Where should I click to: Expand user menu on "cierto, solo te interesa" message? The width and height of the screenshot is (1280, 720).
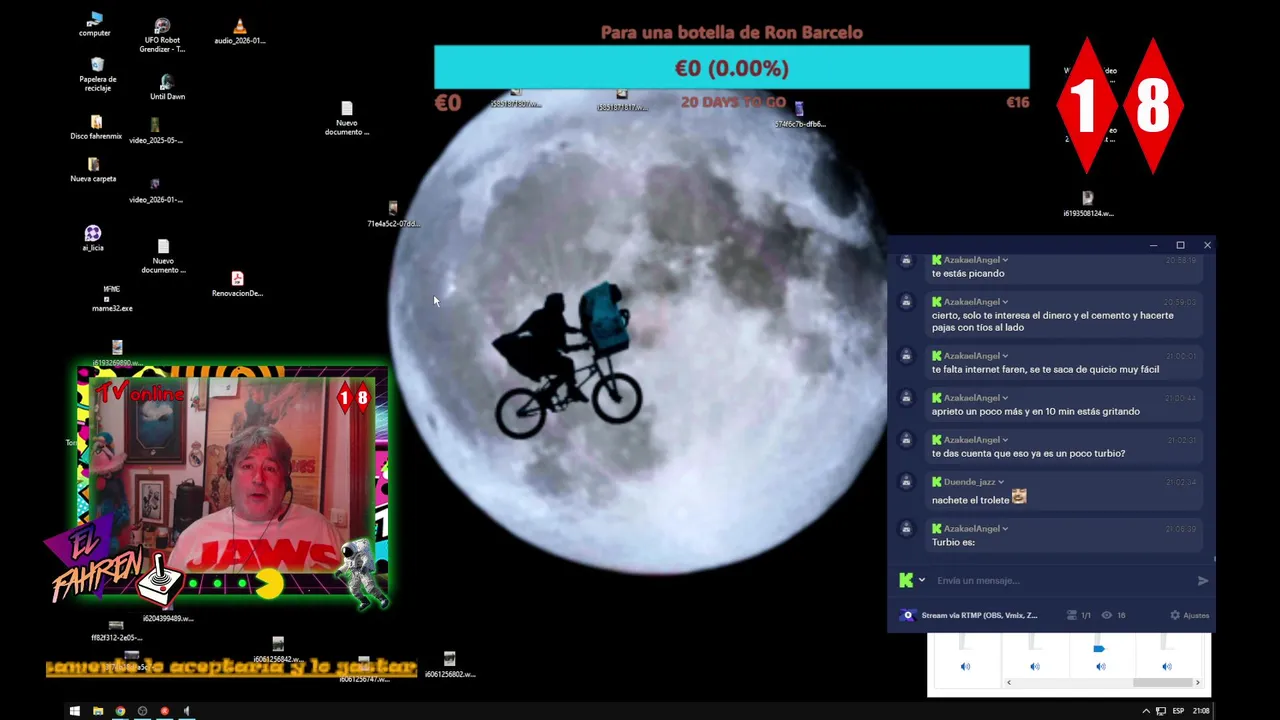[x=1005, y=302]
